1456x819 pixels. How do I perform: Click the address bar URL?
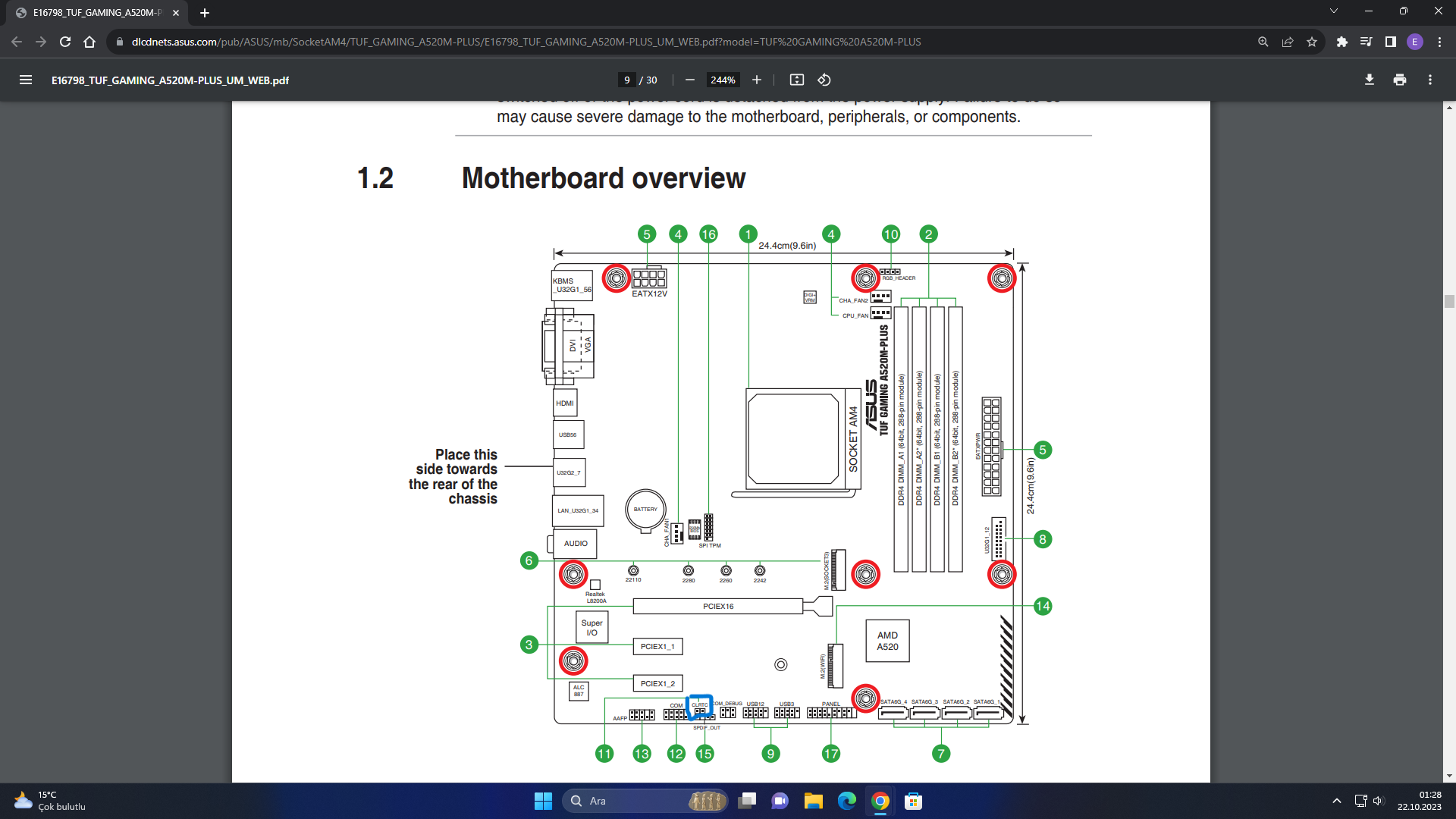coord(526,42)
